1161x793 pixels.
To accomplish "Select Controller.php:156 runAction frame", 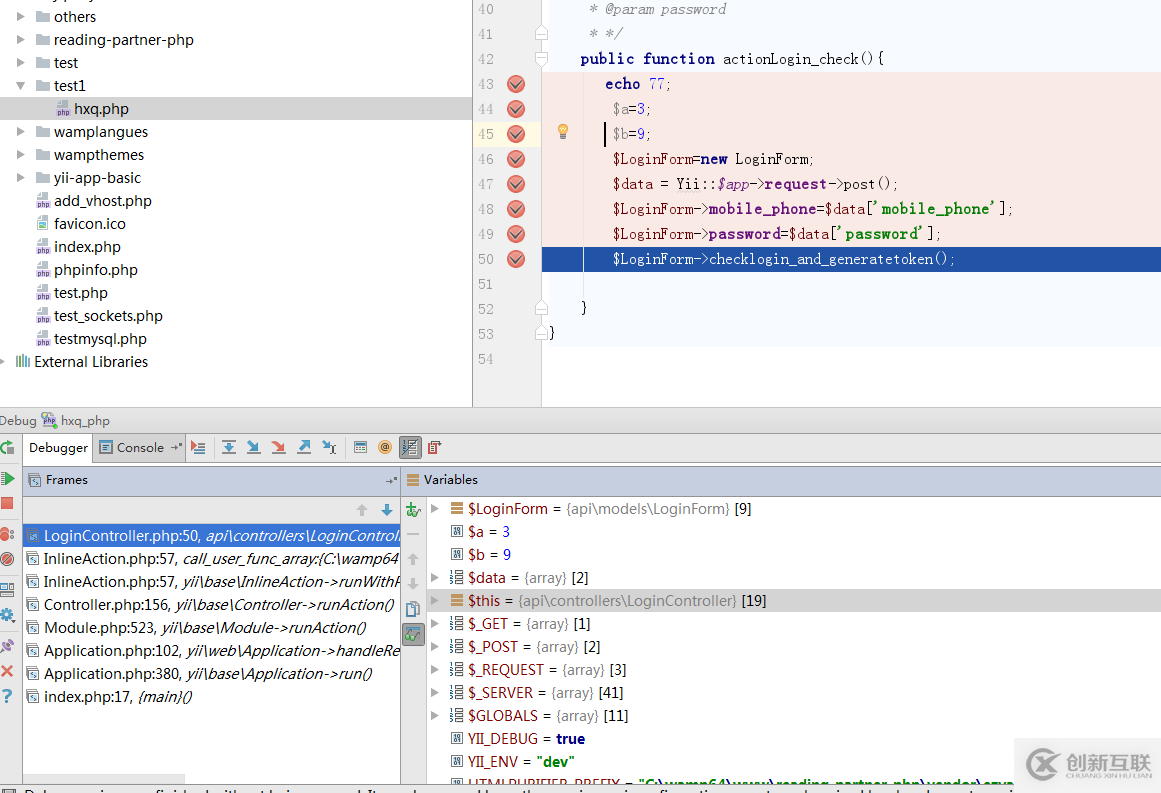I will click(x=212, y=604).
